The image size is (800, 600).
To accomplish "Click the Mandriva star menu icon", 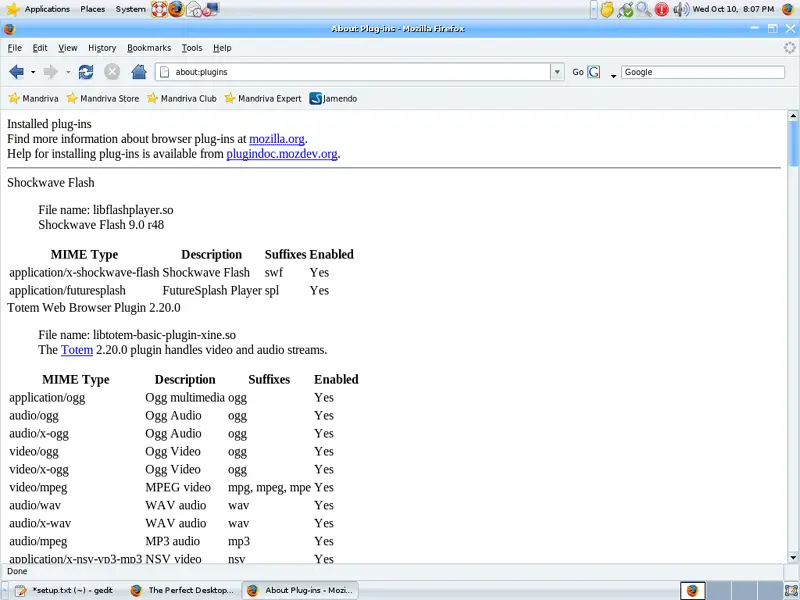I will [x=12, y=9].
